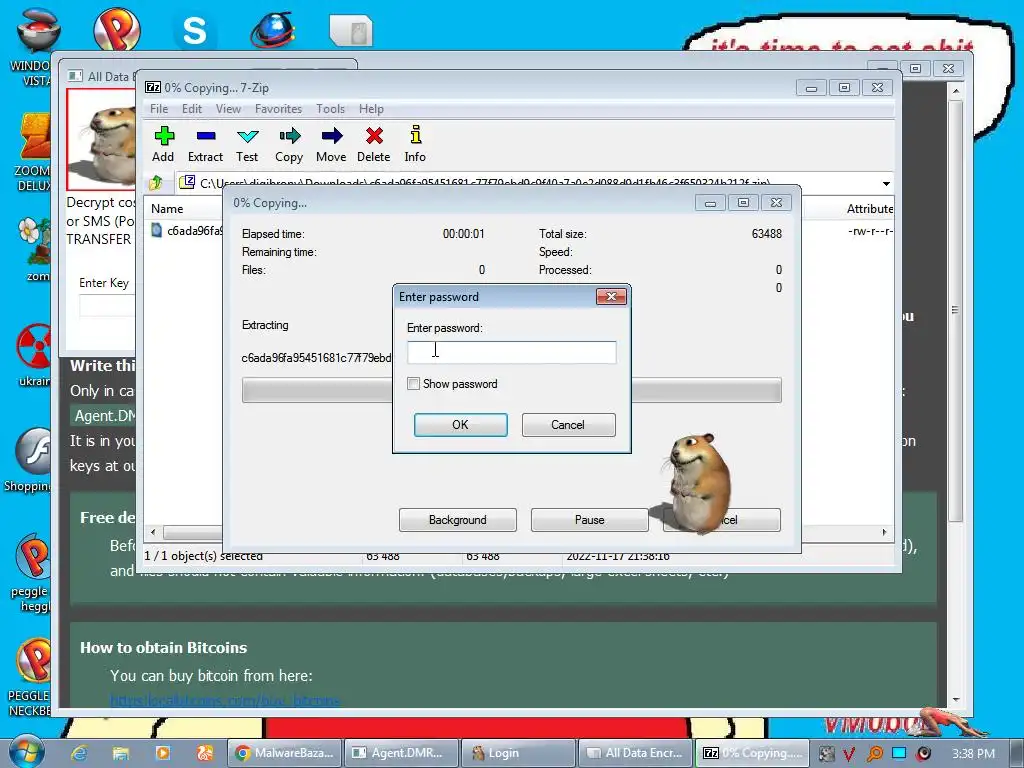Viewport: 1024px width, 768px height.
Task: Click the ransom window vertical scrollbar
Action: click(955, 310)
